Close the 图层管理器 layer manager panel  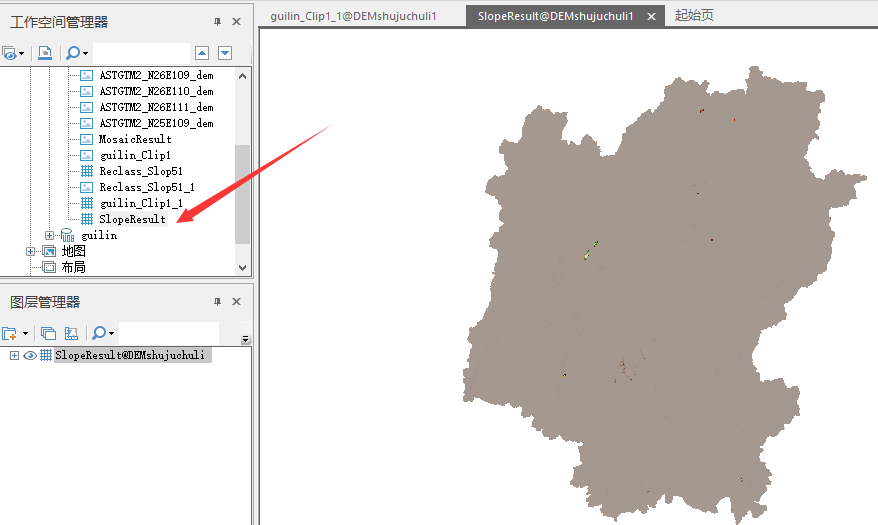[x=236, y=302]
